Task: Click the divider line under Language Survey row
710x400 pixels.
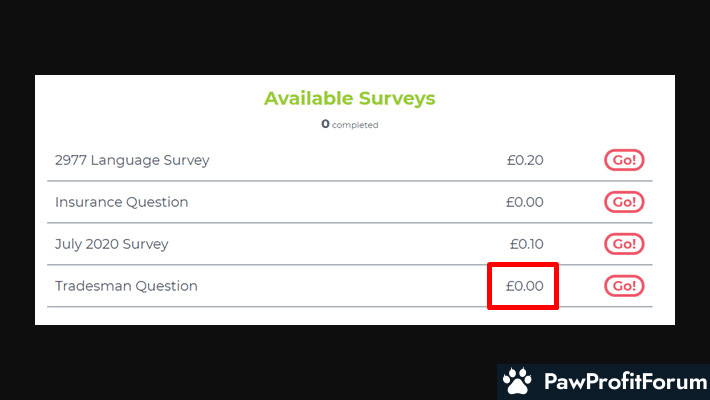Action: coord(350,181)
